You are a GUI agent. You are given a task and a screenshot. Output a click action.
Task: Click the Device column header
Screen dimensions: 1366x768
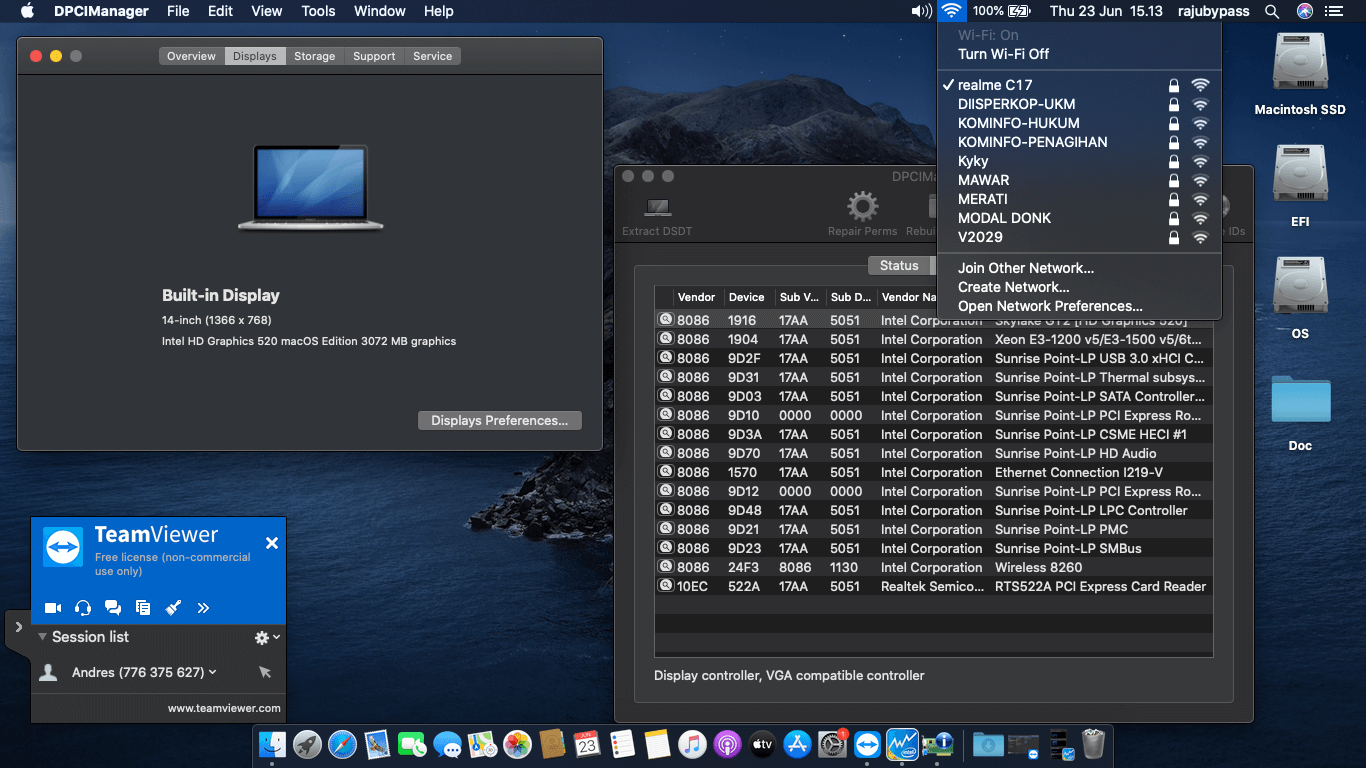point(746,297)
